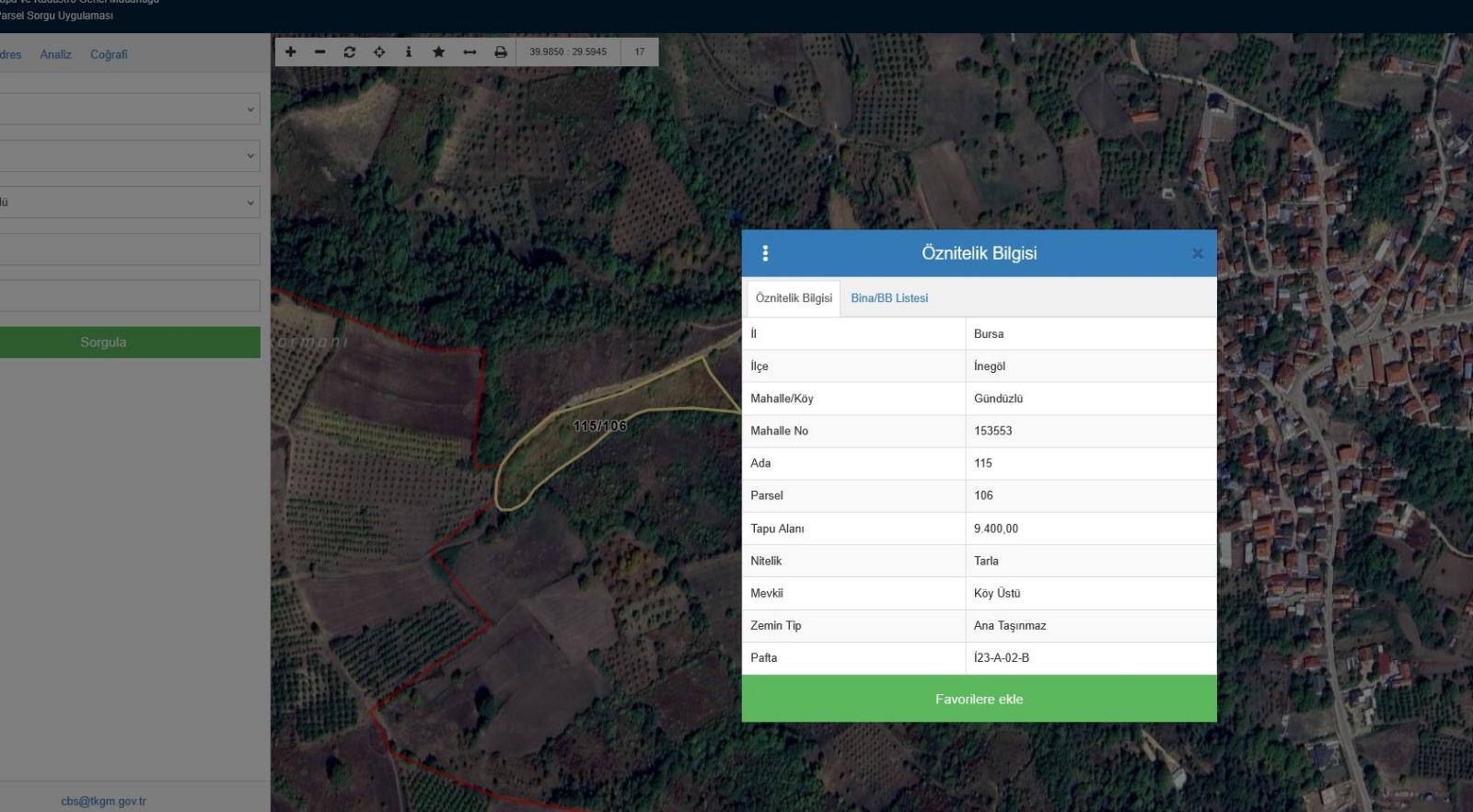1473x812 pixels.
Task: Open the Coğrafi tab in sidebar
Action: 109,54
